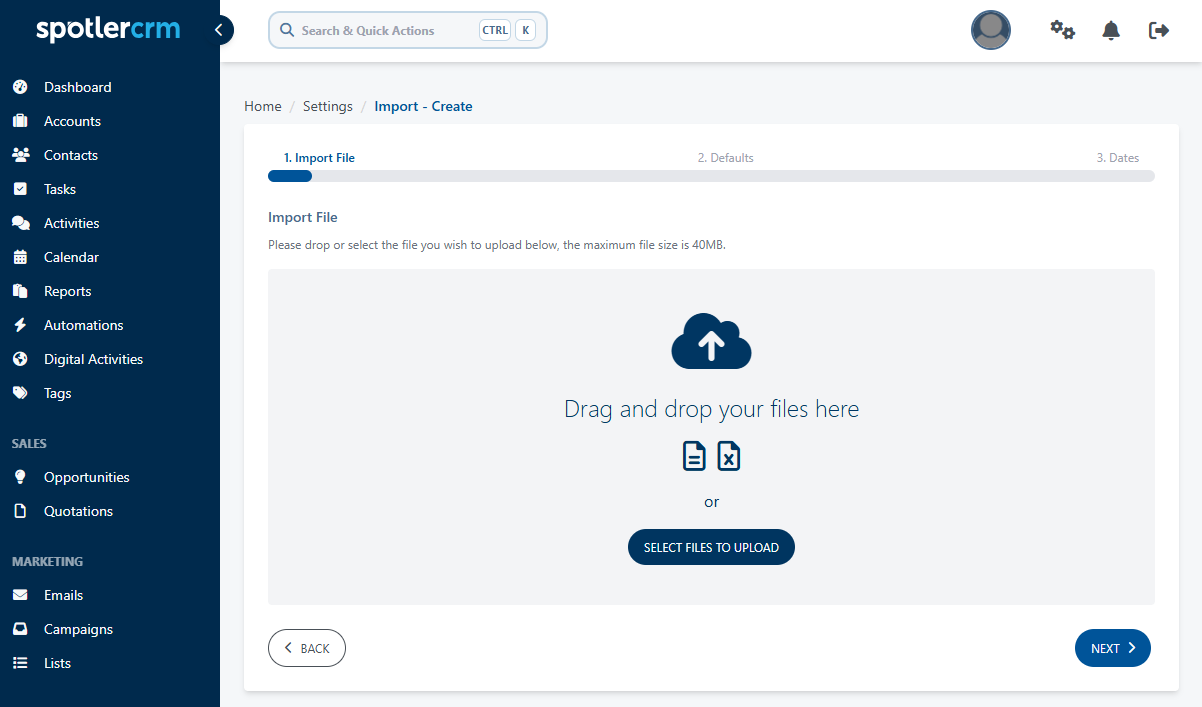
Task: Click the MARKETING section heading
Action: coord(48,561)
